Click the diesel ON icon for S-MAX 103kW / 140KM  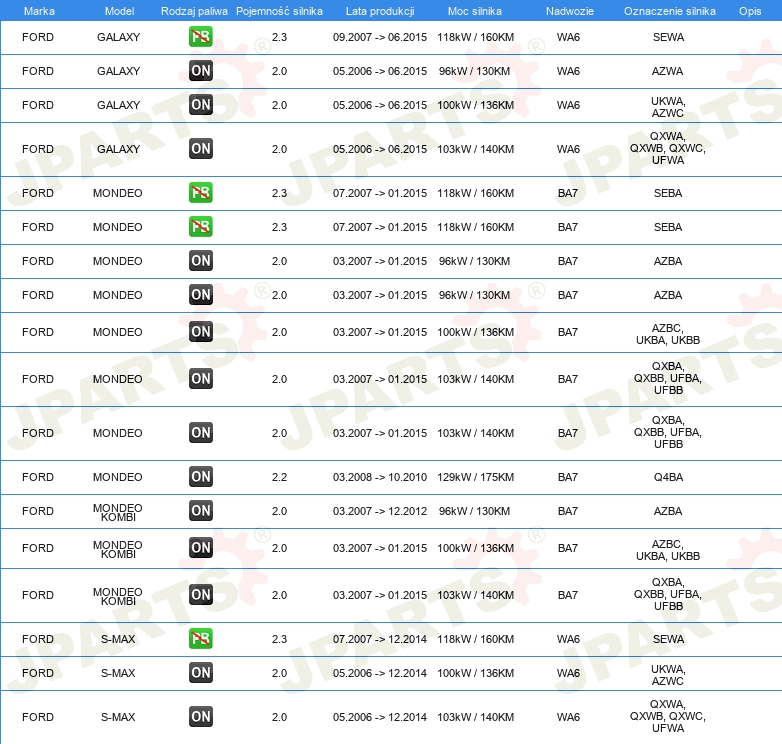point(200,717)
